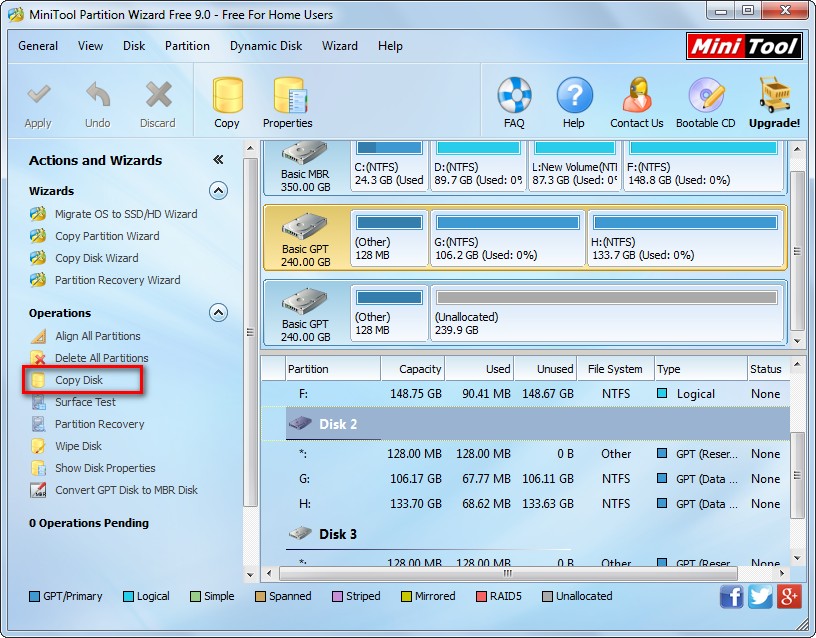Select the D:(NTFS) 89.7 GB partition block
This screenshot has width=816, height=638.
478,167
